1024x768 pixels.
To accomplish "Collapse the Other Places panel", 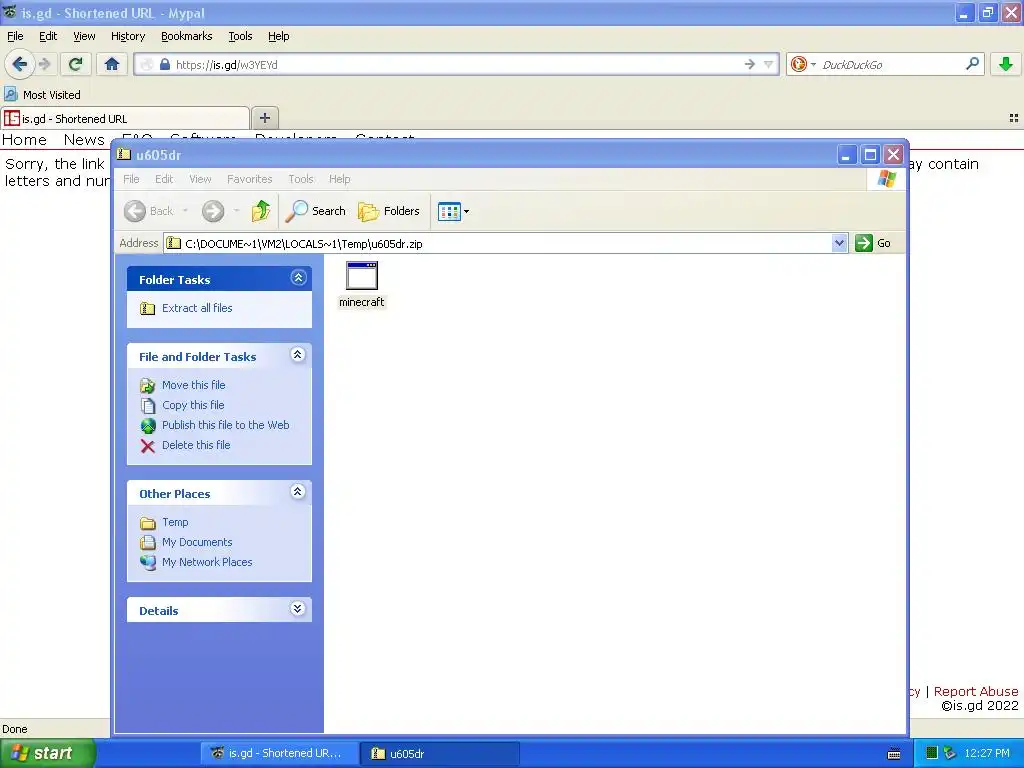I will 298,492.
